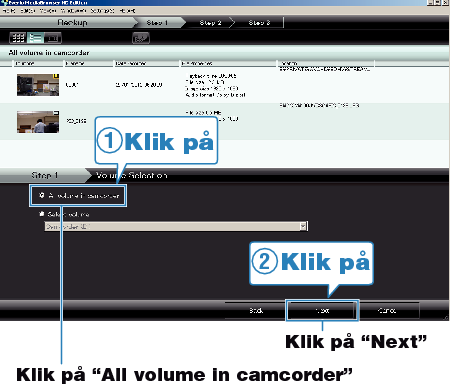450x386 pixels.
Task: Minimize the MediaBrowser window
Action: 431,3
